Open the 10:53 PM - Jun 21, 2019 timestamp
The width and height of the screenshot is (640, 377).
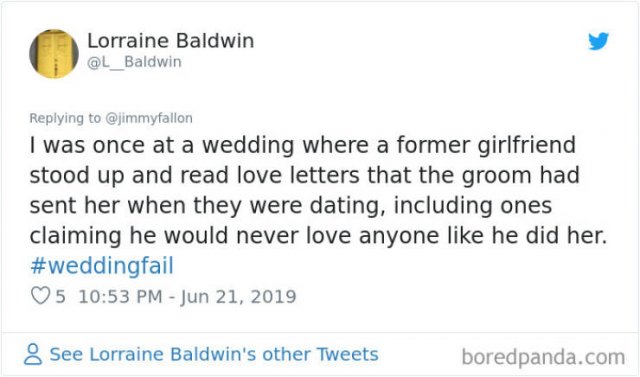pyautogui.click(x=187, y=297)
